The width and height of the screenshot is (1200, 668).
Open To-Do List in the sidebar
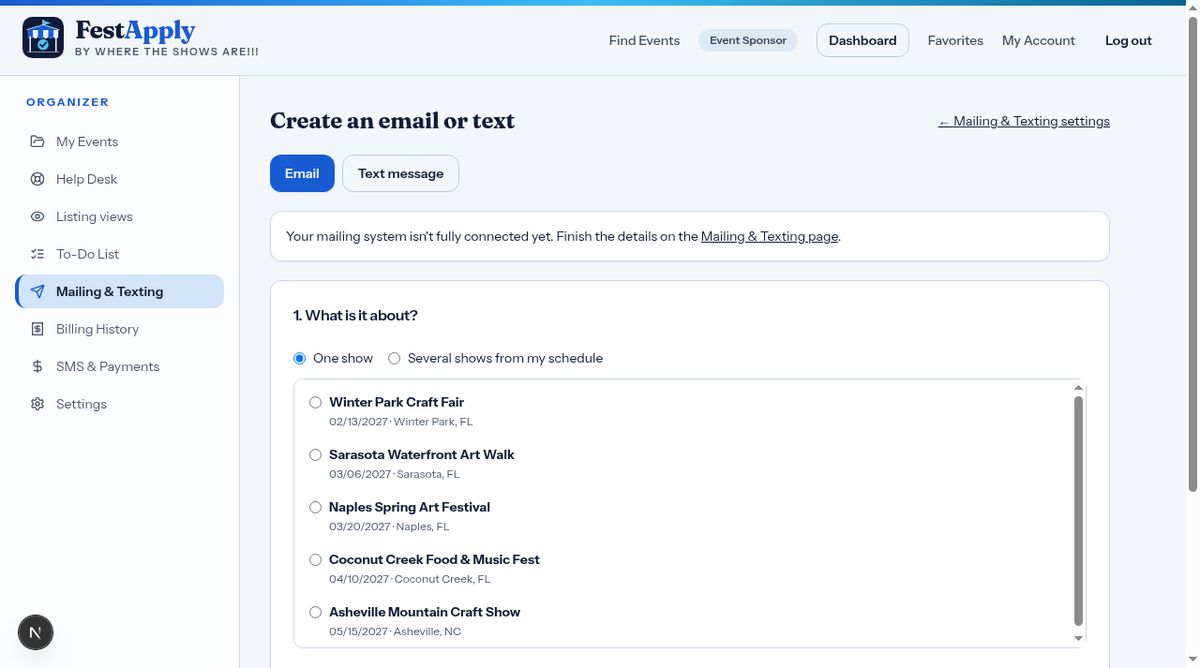pyautogui.click(x=119, y=254)
